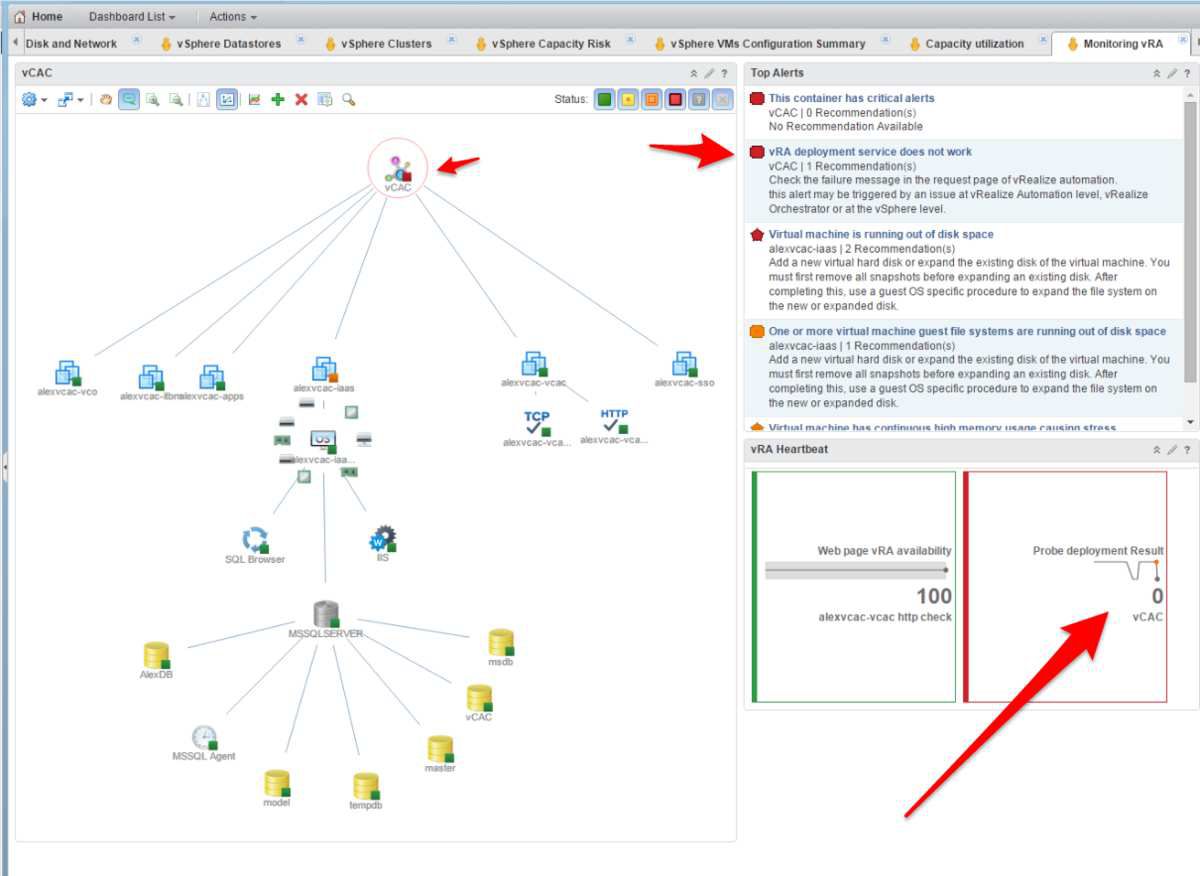The height and width of the screenshot is (876, 1200).
Task: Select the TCP check node
Action: click(x=537, y=428)
